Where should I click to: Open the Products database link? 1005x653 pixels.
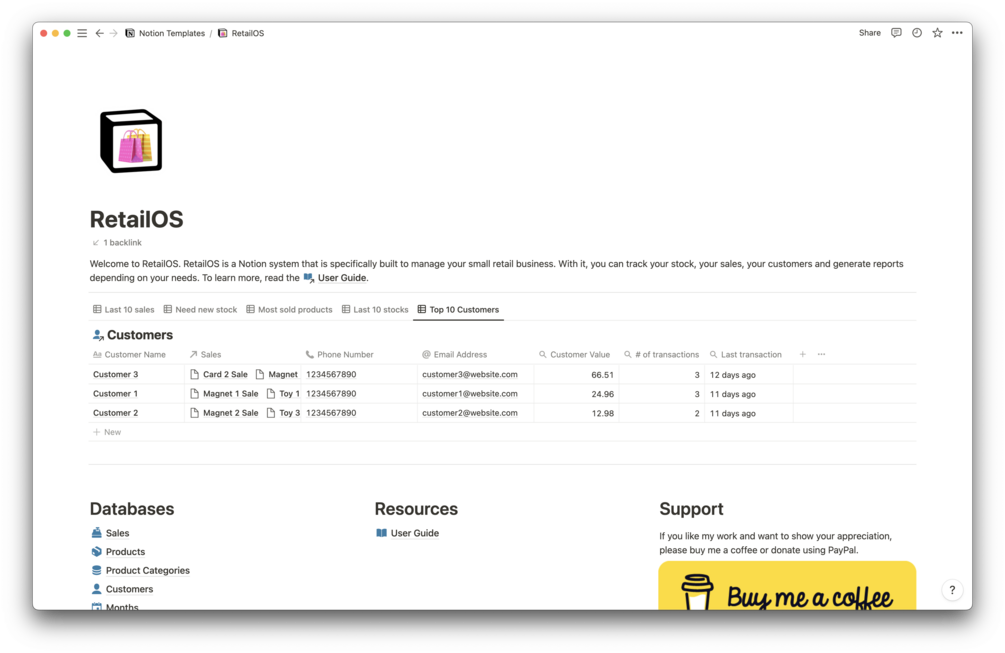[119, 552]
